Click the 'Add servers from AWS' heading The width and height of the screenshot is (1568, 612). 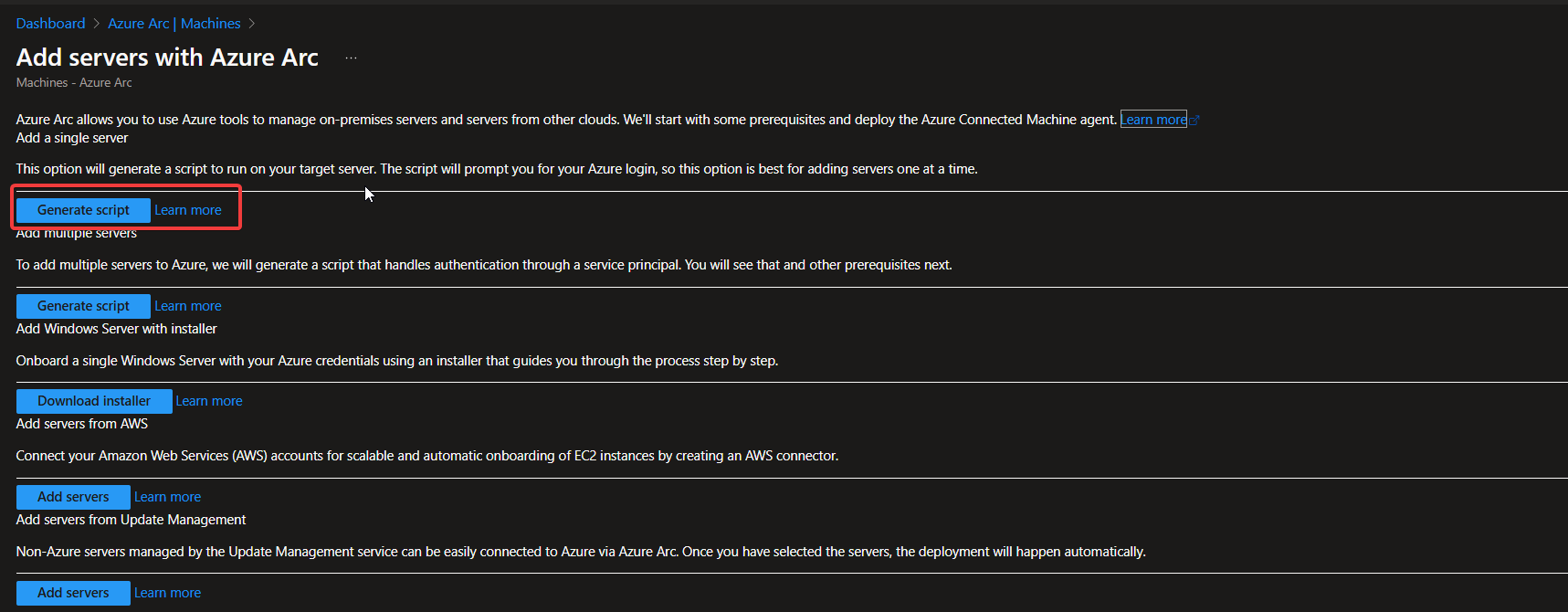point(82,424)
